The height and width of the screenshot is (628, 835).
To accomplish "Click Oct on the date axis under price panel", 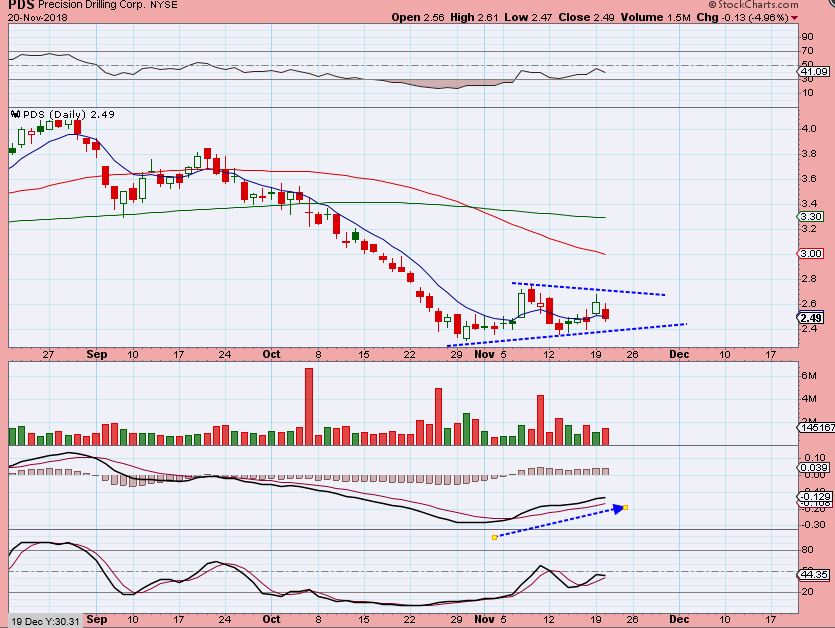I will coord(271,354).
